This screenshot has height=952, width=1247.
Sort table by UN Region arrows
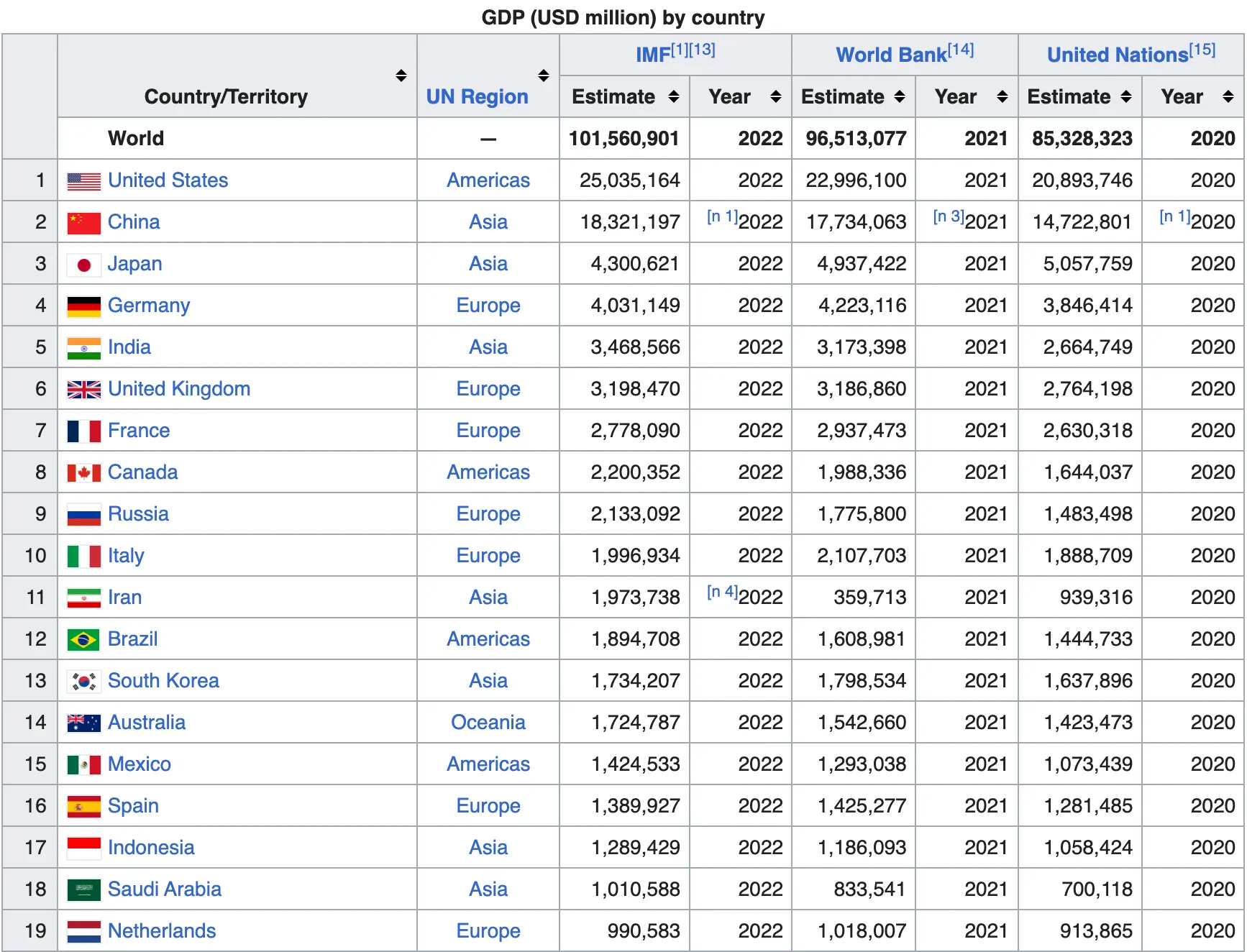(544, 75)
